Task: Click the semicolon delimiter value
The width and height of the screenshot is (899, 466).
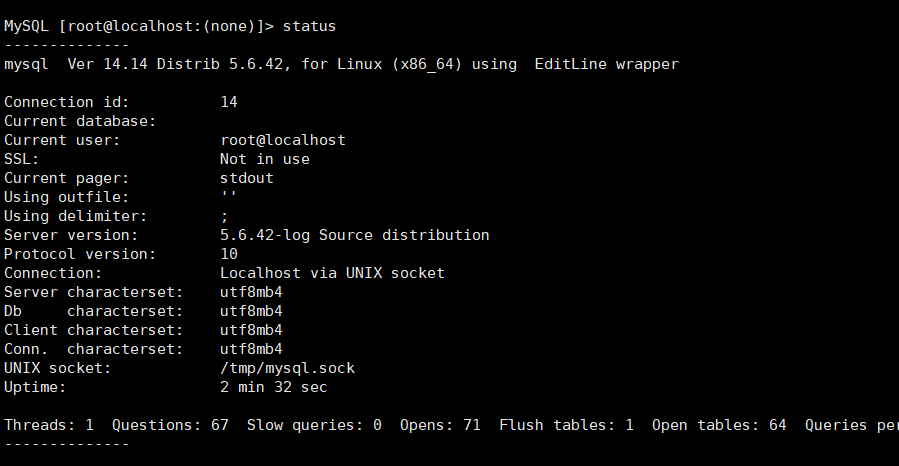Action: (224, 216)
